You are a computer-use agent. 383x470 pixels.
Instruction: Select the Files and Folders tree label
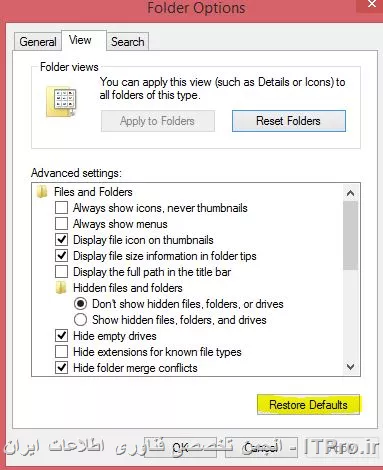click(x=93, y=192)
